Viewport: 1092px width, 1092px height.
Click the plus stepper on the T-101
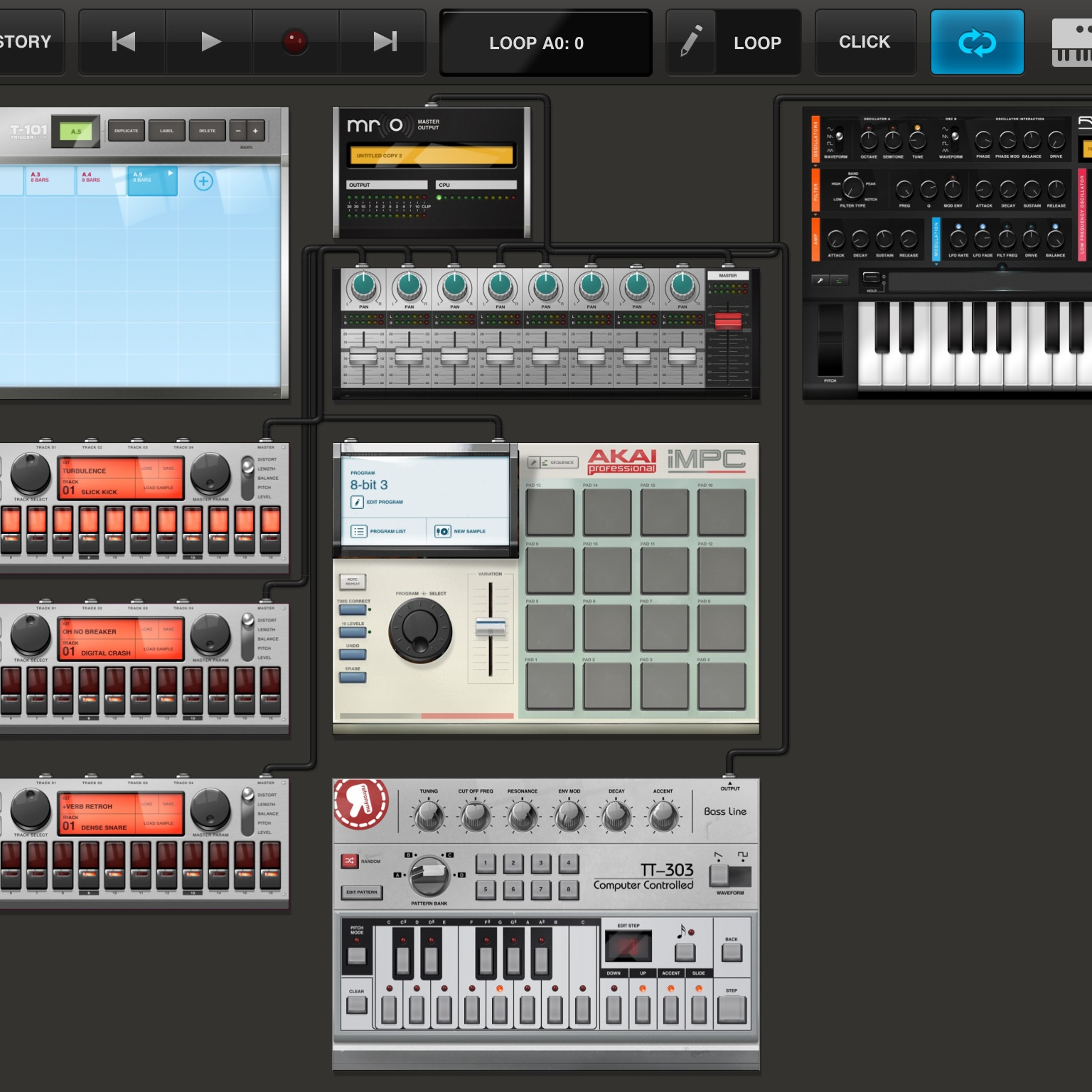(256, 131)
